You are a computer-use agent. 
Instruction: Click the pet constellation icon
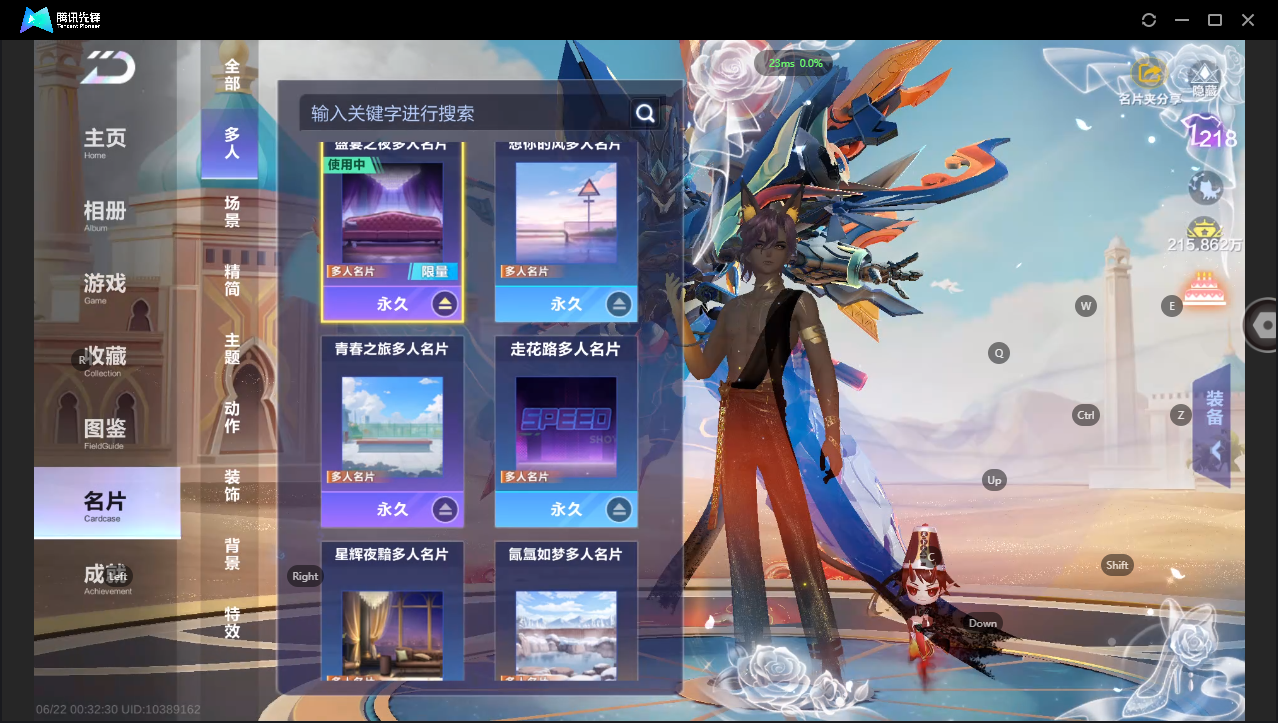point(1205,187)
